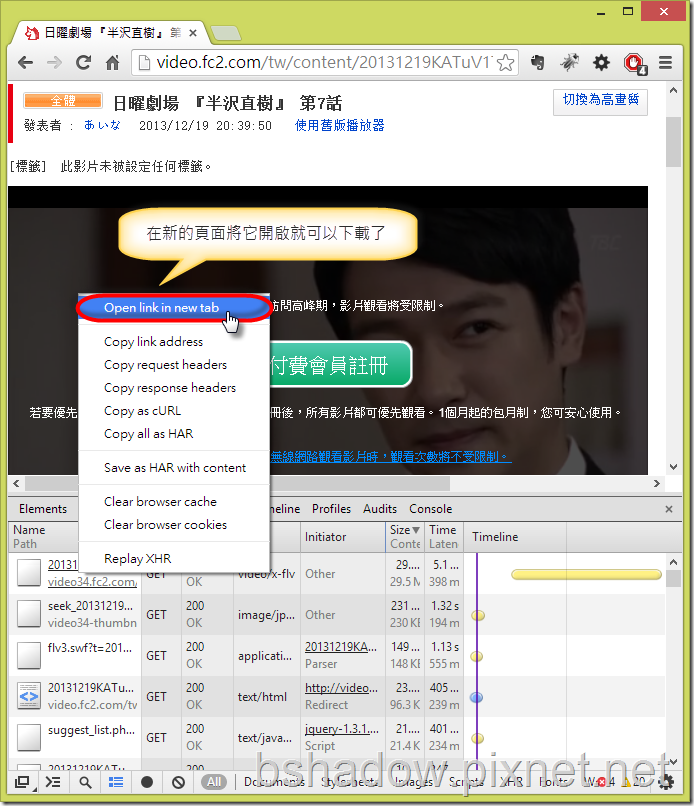Screen dimensions: 694x806
Task: Click the bug extension icon
Action: [x=570, y=63]
